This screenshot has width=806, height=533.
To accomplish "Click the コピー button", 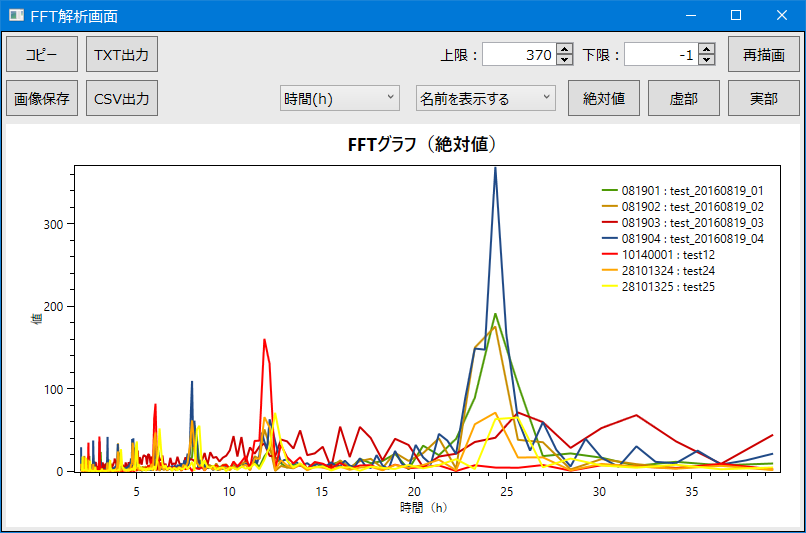I will [x=42, y=54].
